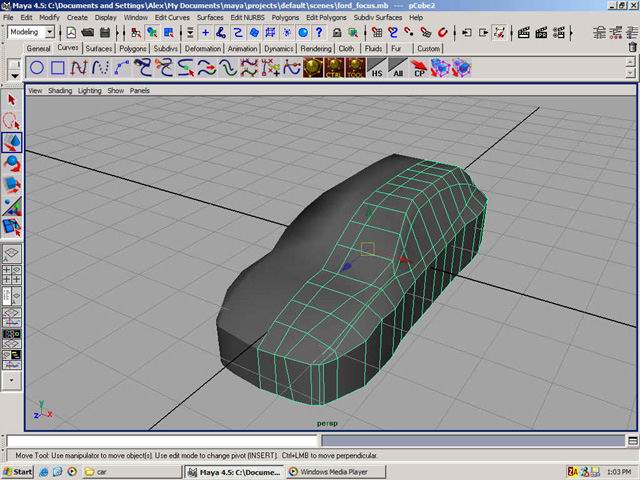This screenshot has width=640, height=480.
Task: Open the Edit Polygons menu
Action: pyautogui.click(x=326, y=18)
